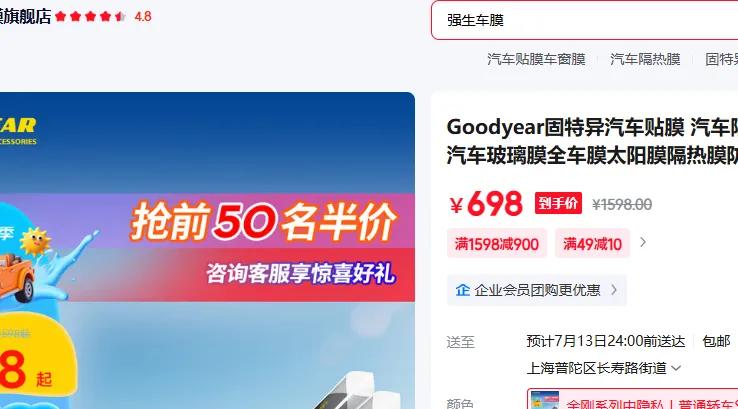
Task: Open the 旗舰店 store name link
Action: point(25,16)
